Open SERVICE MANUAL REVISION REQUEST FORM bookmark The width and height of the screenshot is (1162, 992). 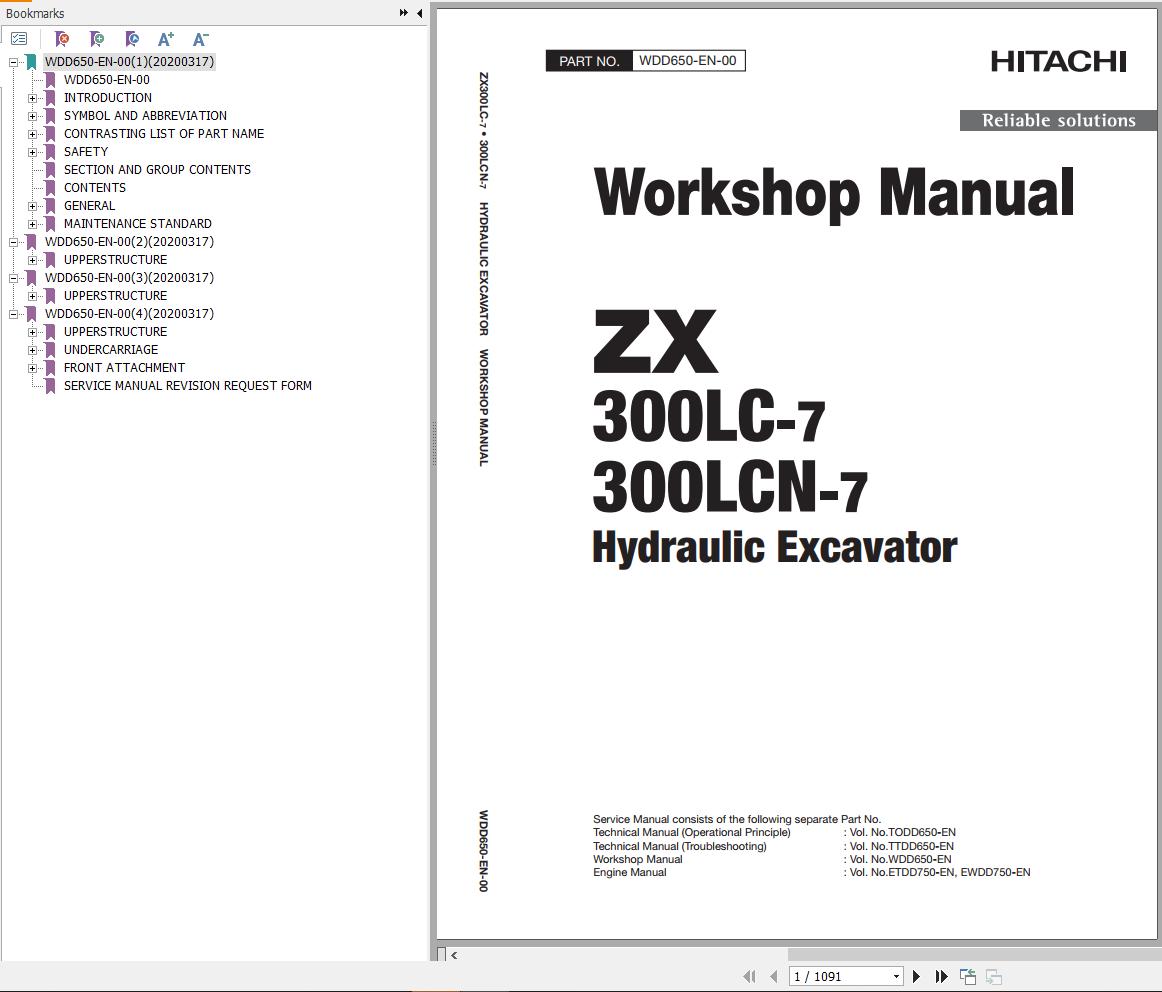(187, 386)
